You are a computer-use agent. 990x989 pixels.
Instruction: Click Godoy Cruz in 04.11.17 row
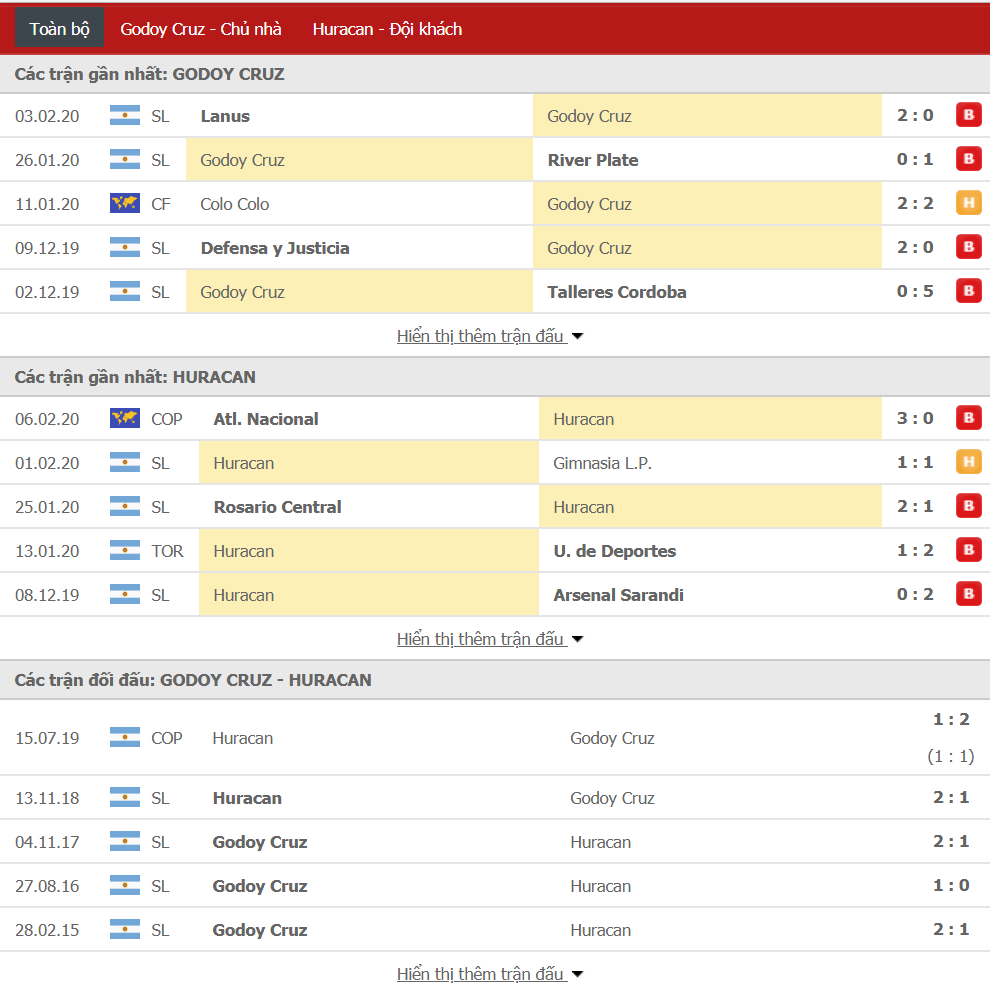coord(259,842)
